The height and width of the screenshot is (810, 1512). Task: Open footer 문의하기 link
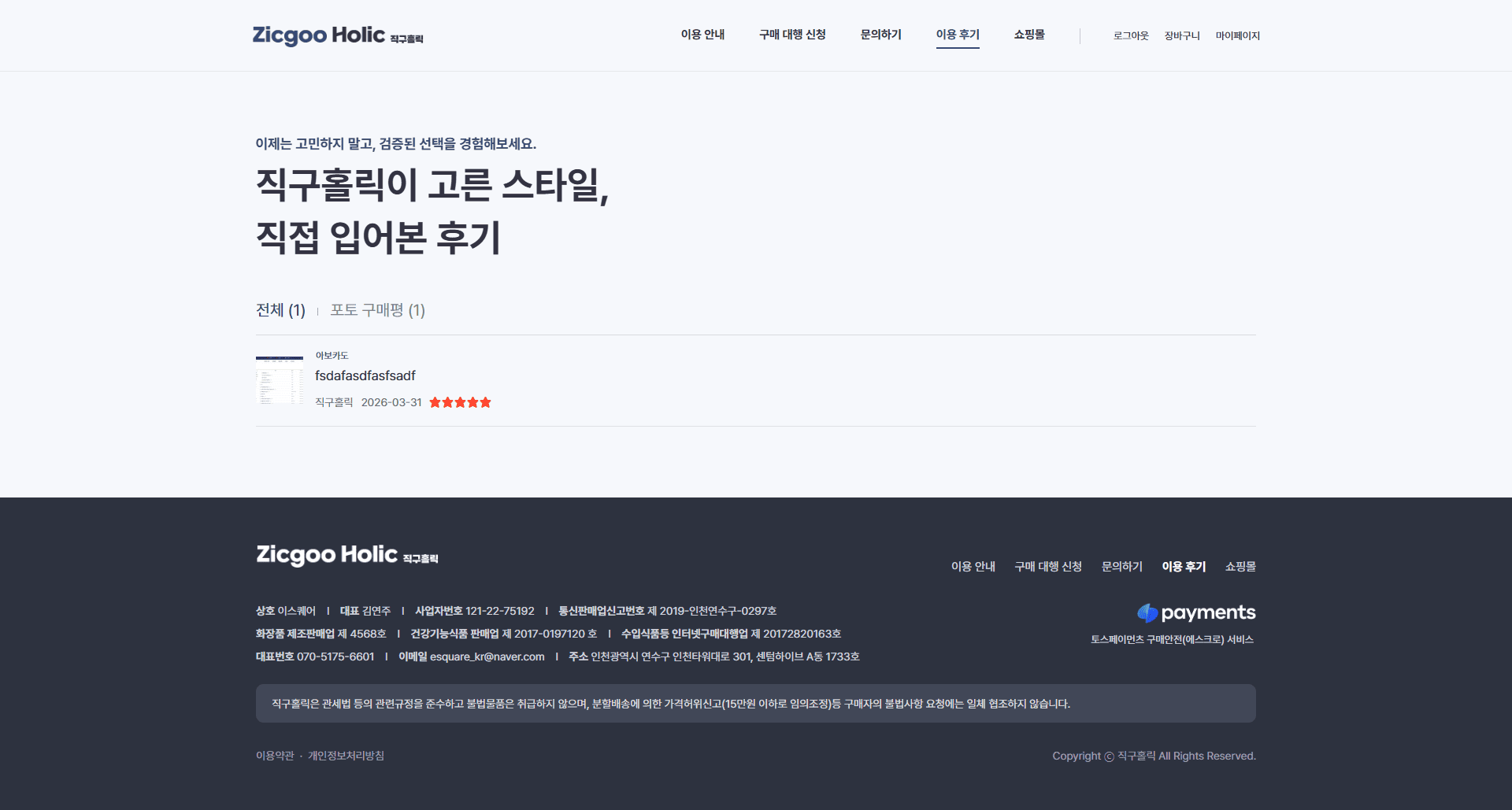pos(1122,567)
